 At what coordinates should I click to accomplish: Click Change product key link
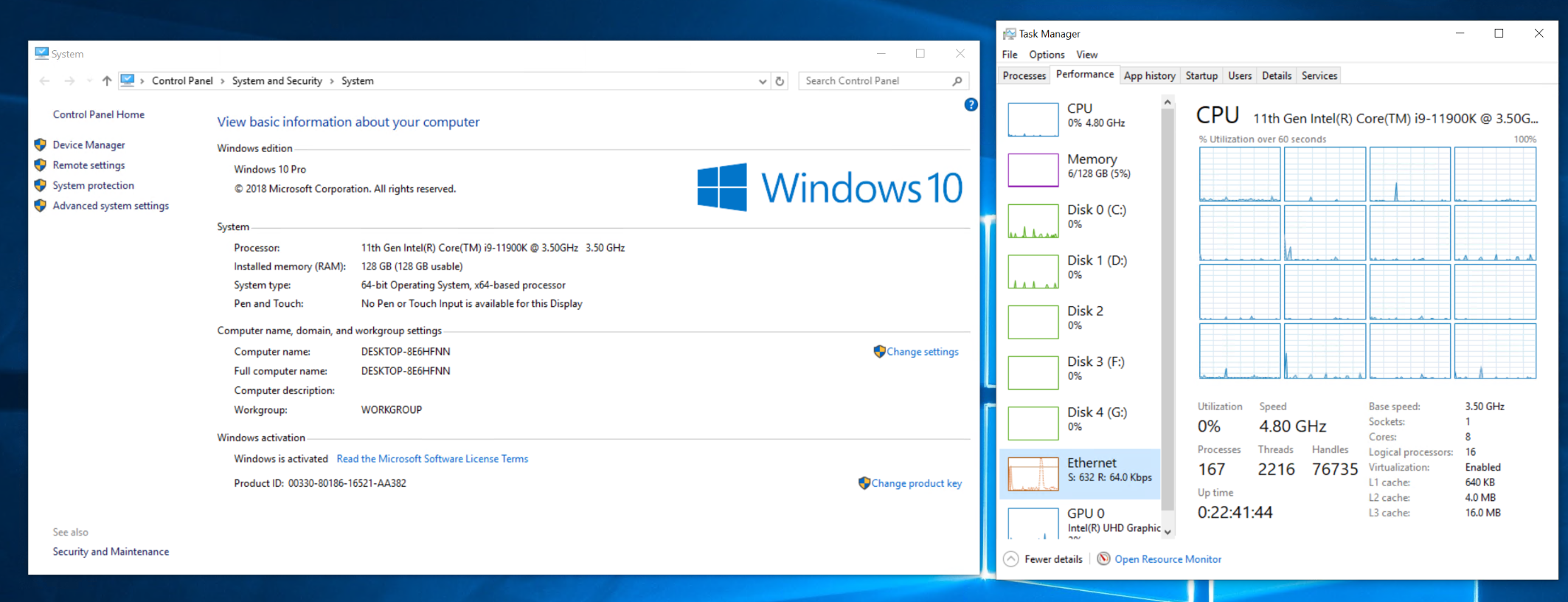point(916,483)
